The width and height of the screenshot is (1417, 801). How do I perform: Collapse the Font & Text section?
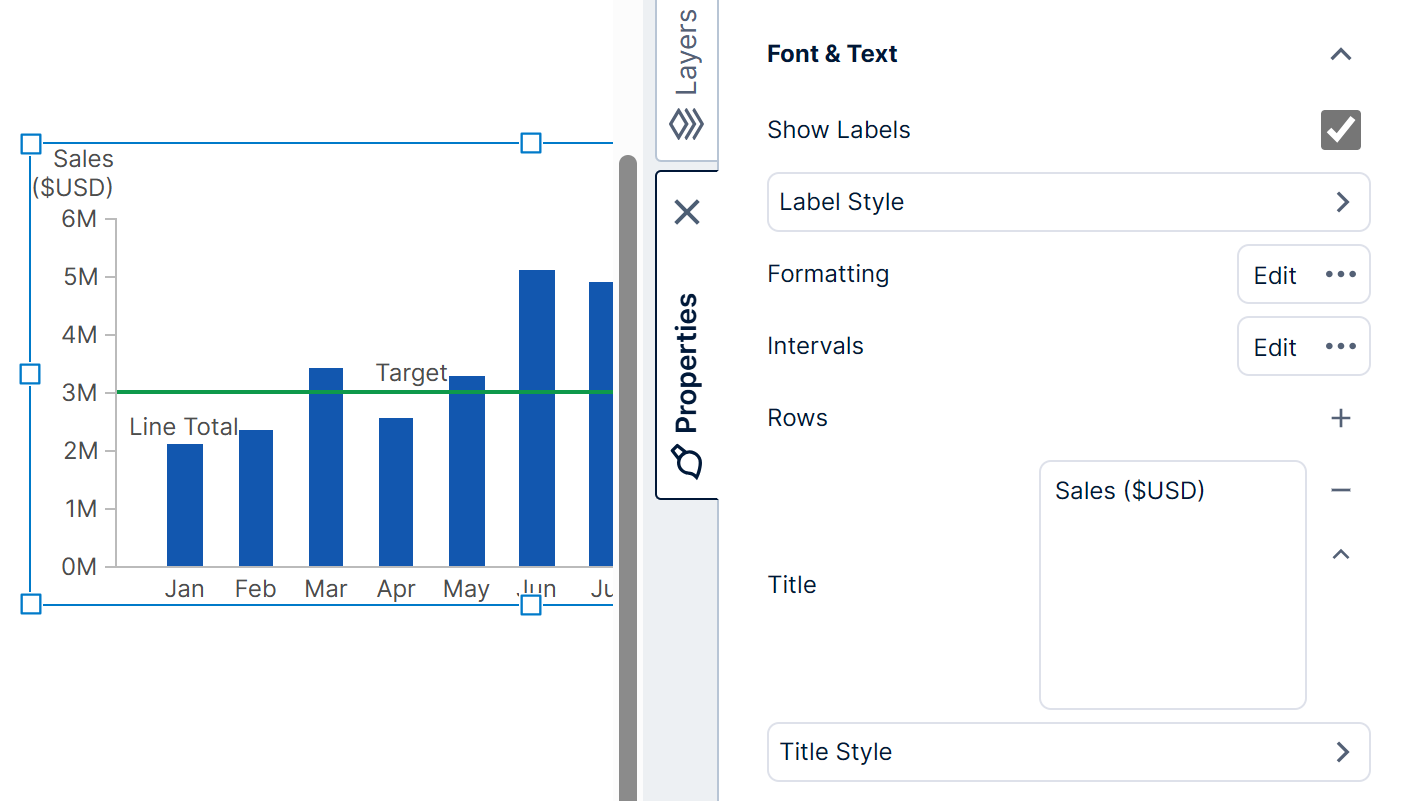click(x=1340, y=54)
